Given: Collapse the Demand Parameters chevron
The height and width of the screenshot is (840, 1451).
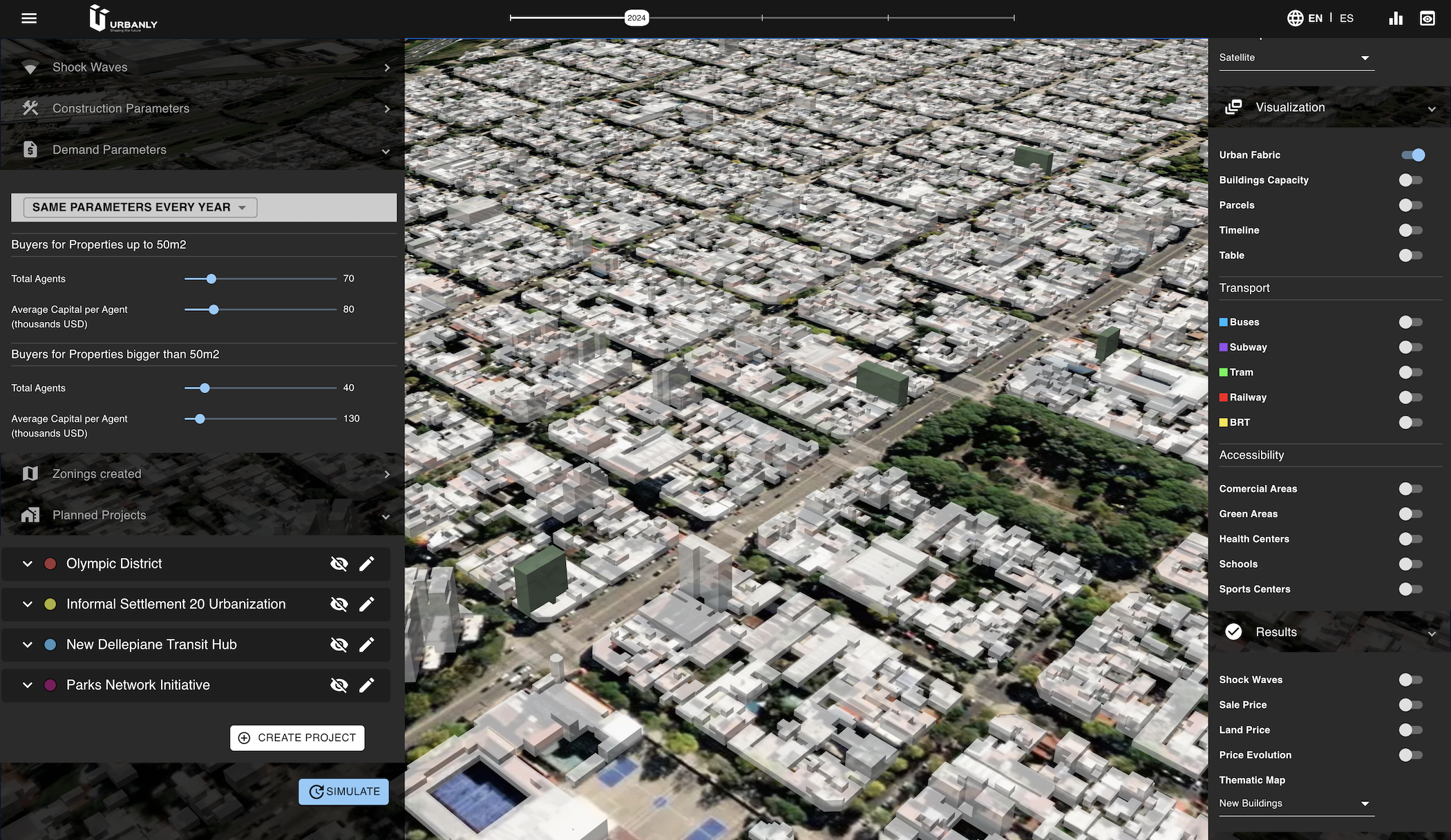Looking at the screenshot, I should point(386,151).
